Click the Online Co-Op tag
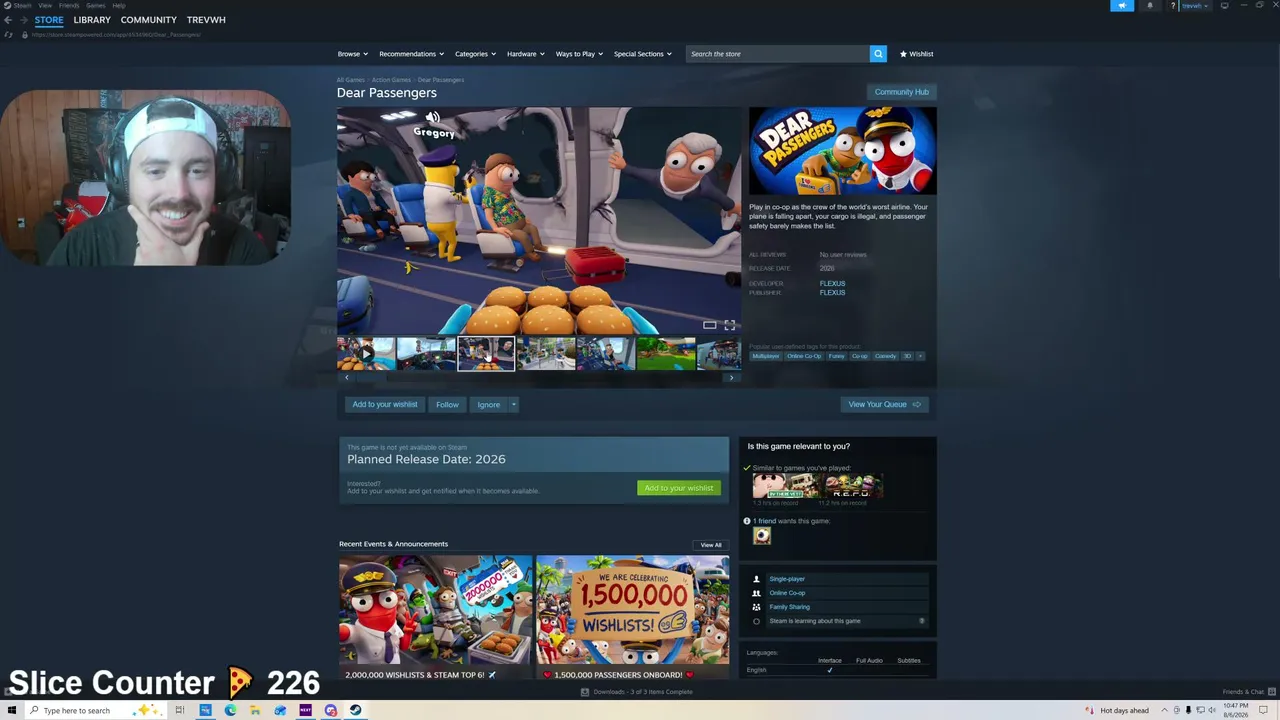The image size is (1280, 720). click(x=804, y=356)
